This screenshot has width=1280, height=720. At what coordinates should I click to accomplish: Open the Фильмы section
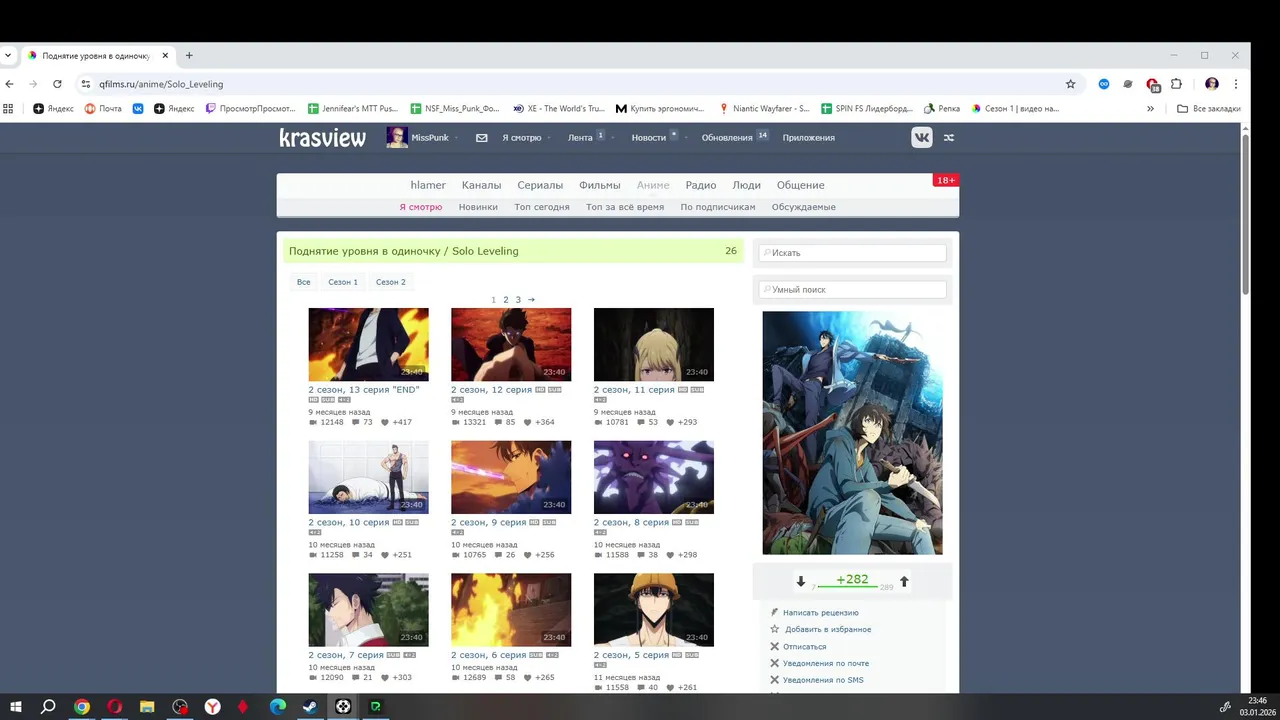600,185
